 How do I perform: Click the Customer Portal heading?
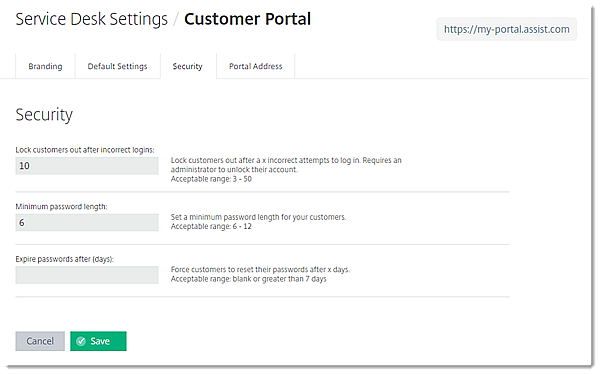tap(248, 19)
